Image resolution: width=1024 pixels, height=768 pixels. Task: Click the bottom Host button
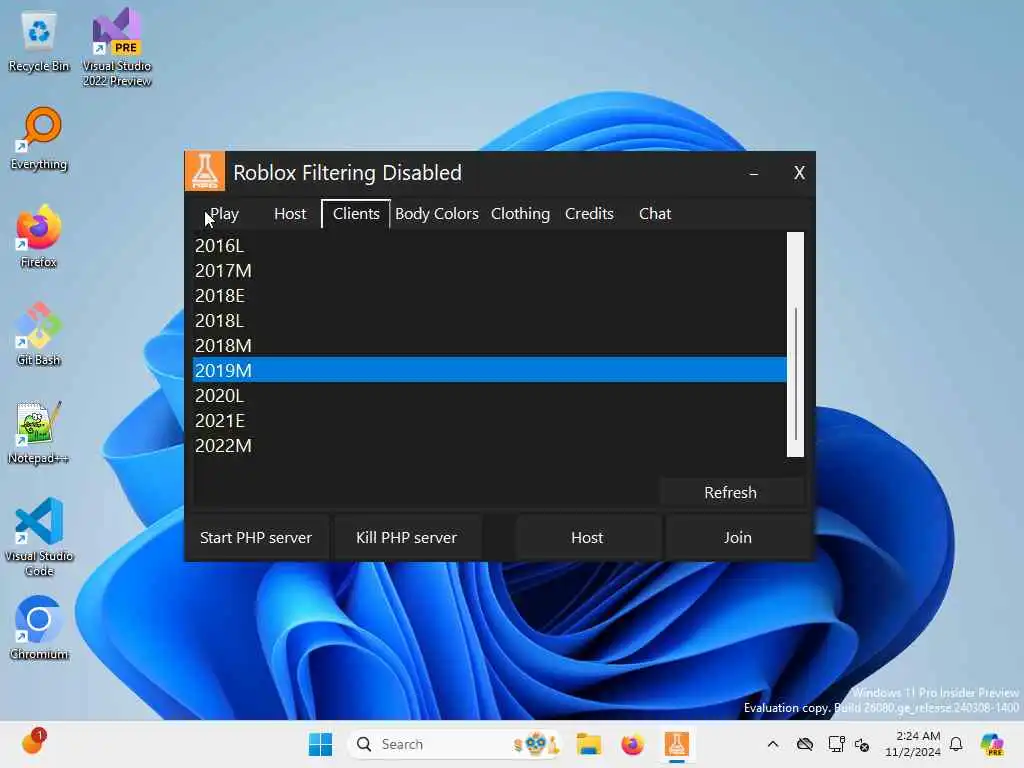pos(587,537)
